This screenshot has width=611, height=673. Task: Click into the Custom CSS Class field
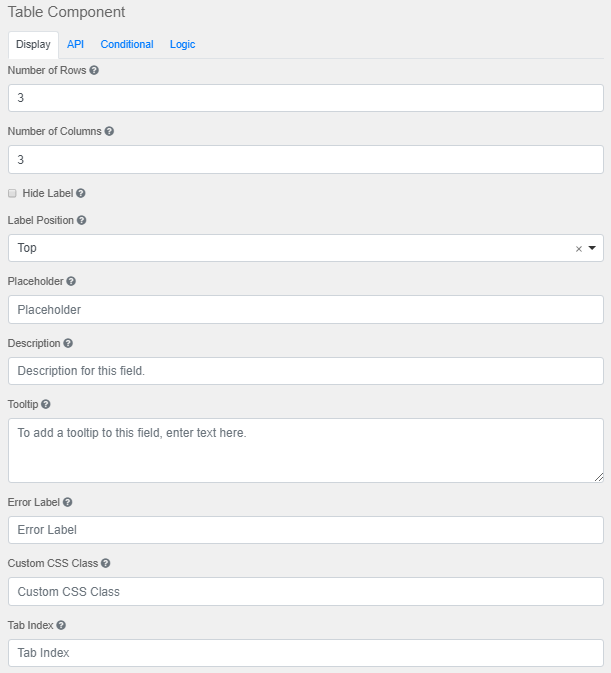305,591
